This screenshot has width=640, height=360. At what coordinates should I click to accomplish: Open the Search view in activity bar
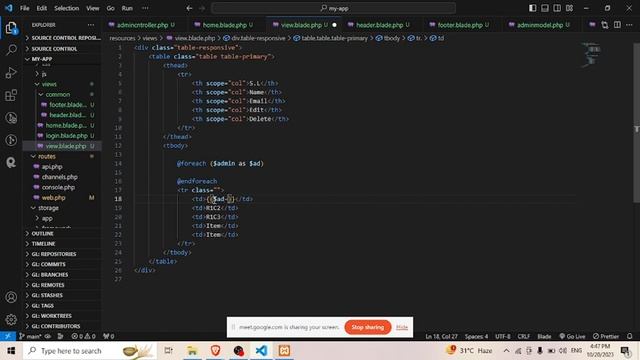pos(11,50)
